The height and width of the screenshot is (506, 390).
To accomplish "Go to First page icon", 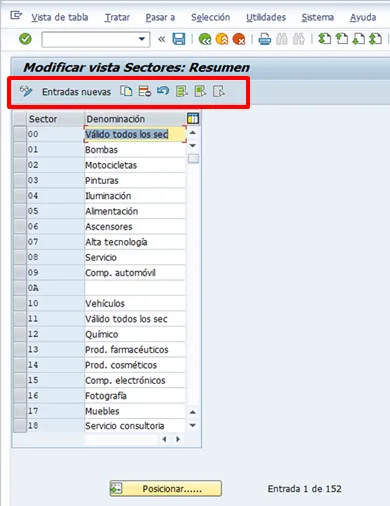I will pyautogui.click(x=324, y=39).
